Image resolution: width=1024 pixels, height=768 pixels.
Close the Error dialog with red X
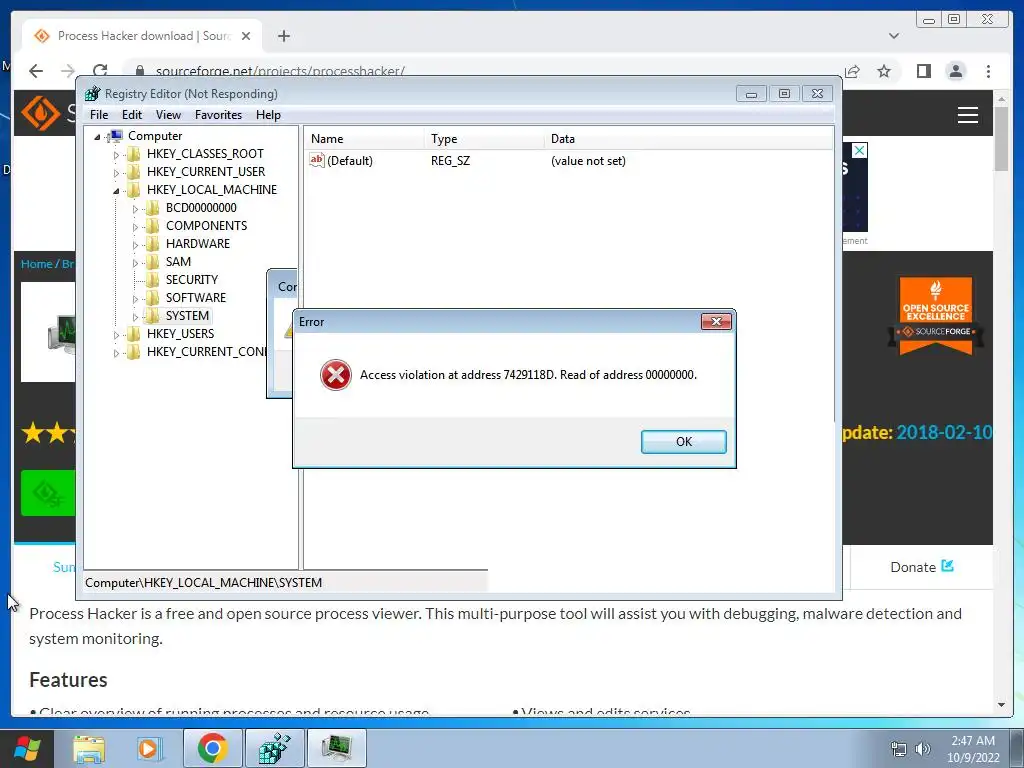716,321
